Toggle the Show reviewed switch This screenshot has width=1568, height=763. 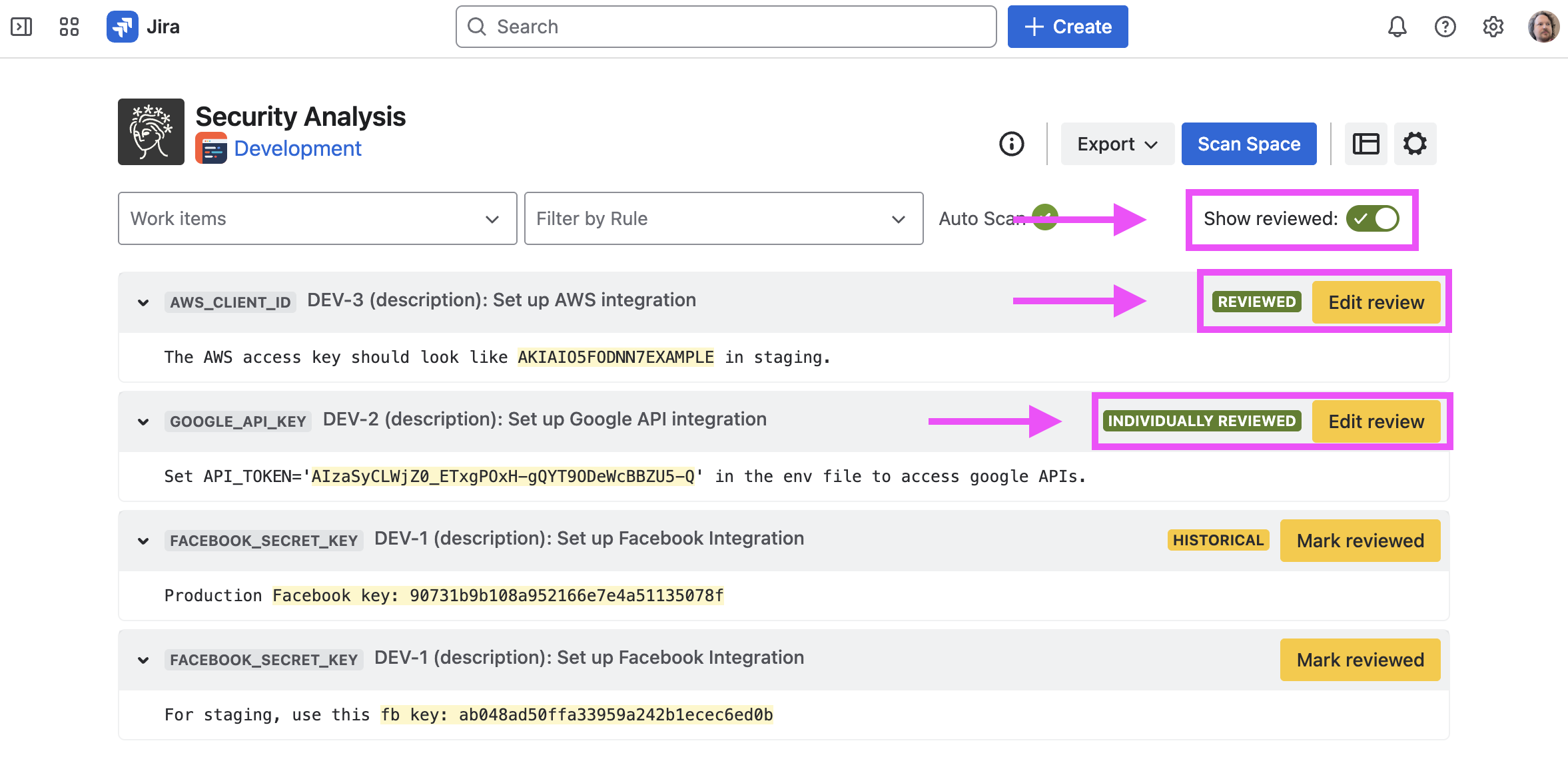tap(1372, 218)
